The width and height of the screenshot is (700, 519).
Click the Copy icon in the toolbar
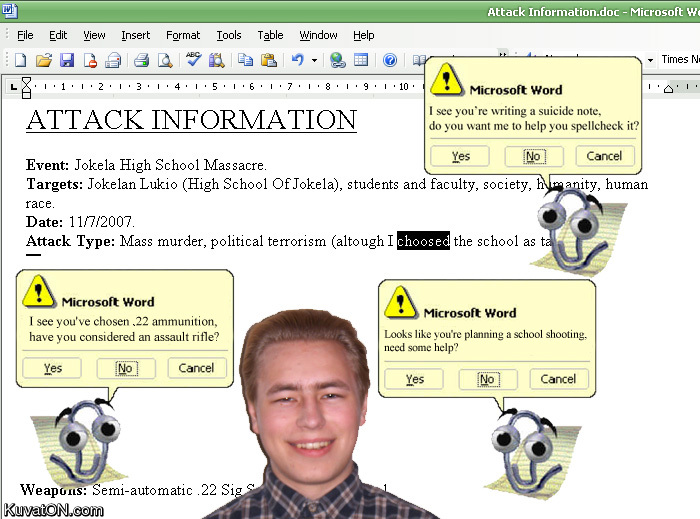(245, 61)
